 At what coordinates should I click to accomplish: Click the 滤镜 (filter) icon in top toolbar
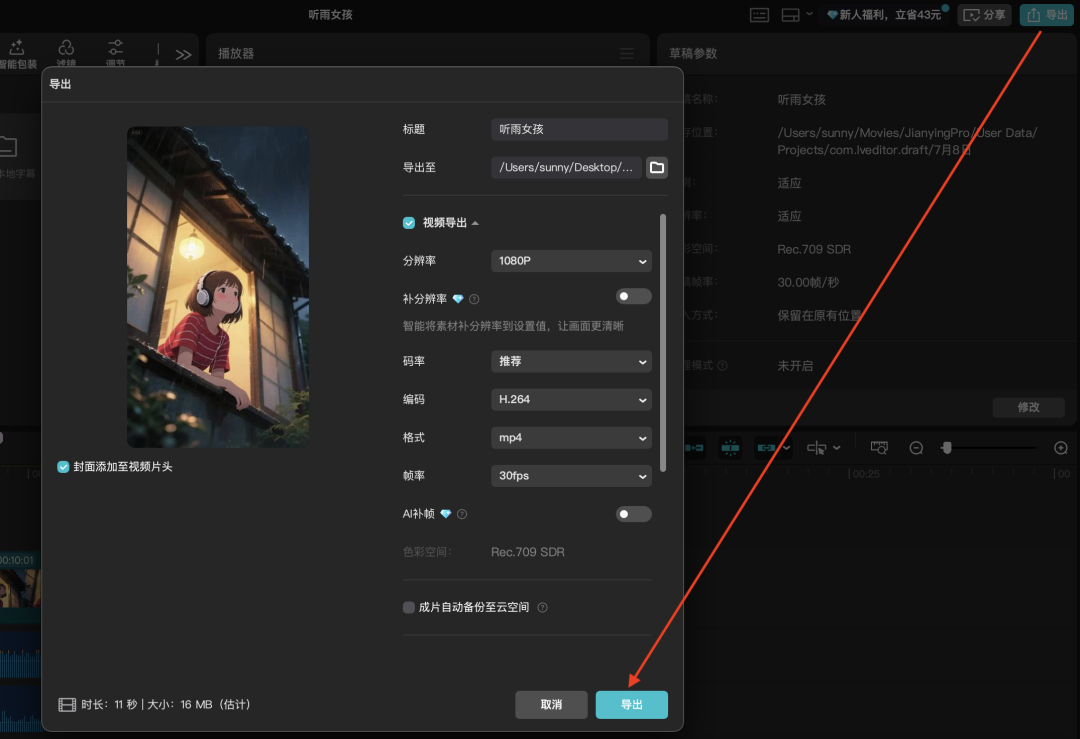(x=66, y=50)
